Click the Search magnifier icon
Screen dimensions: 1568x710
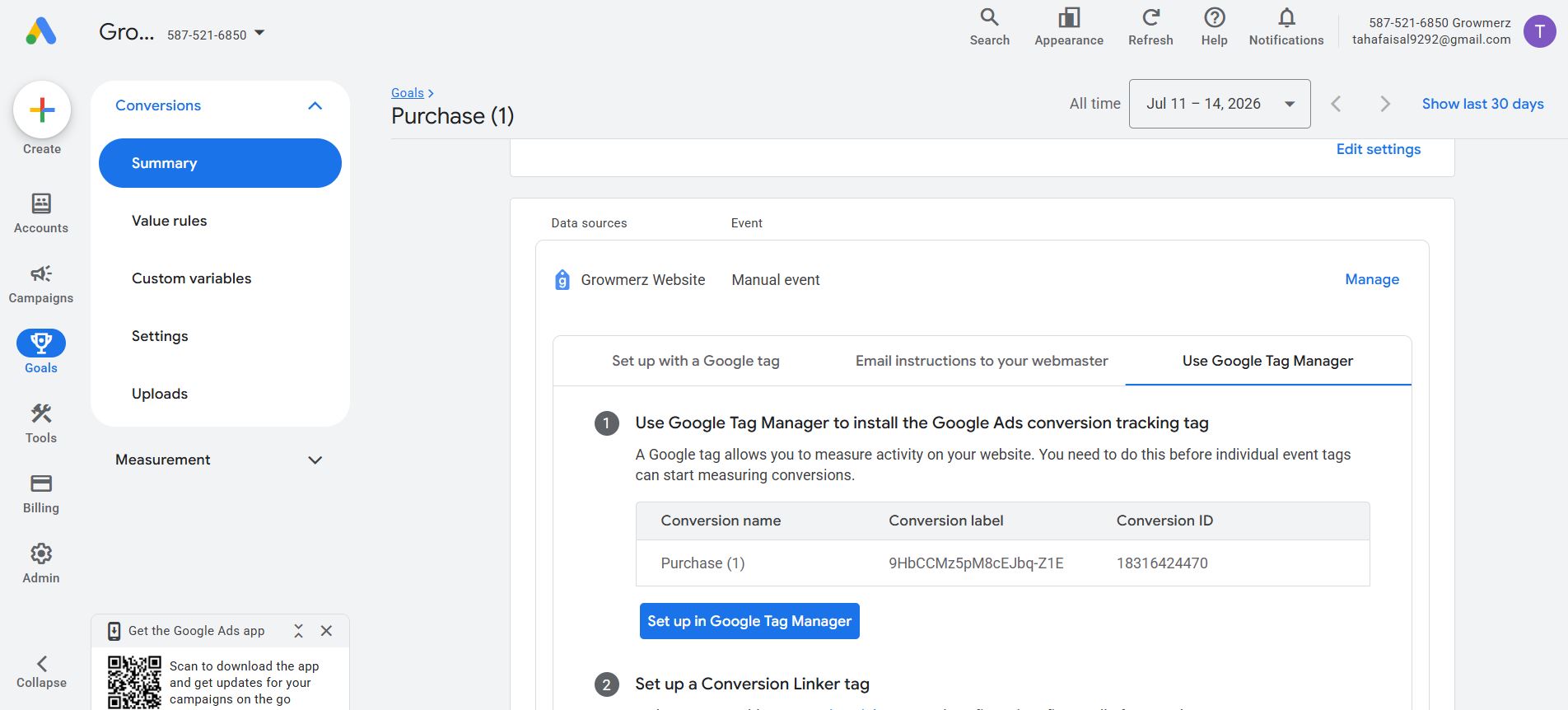(989, 17)
